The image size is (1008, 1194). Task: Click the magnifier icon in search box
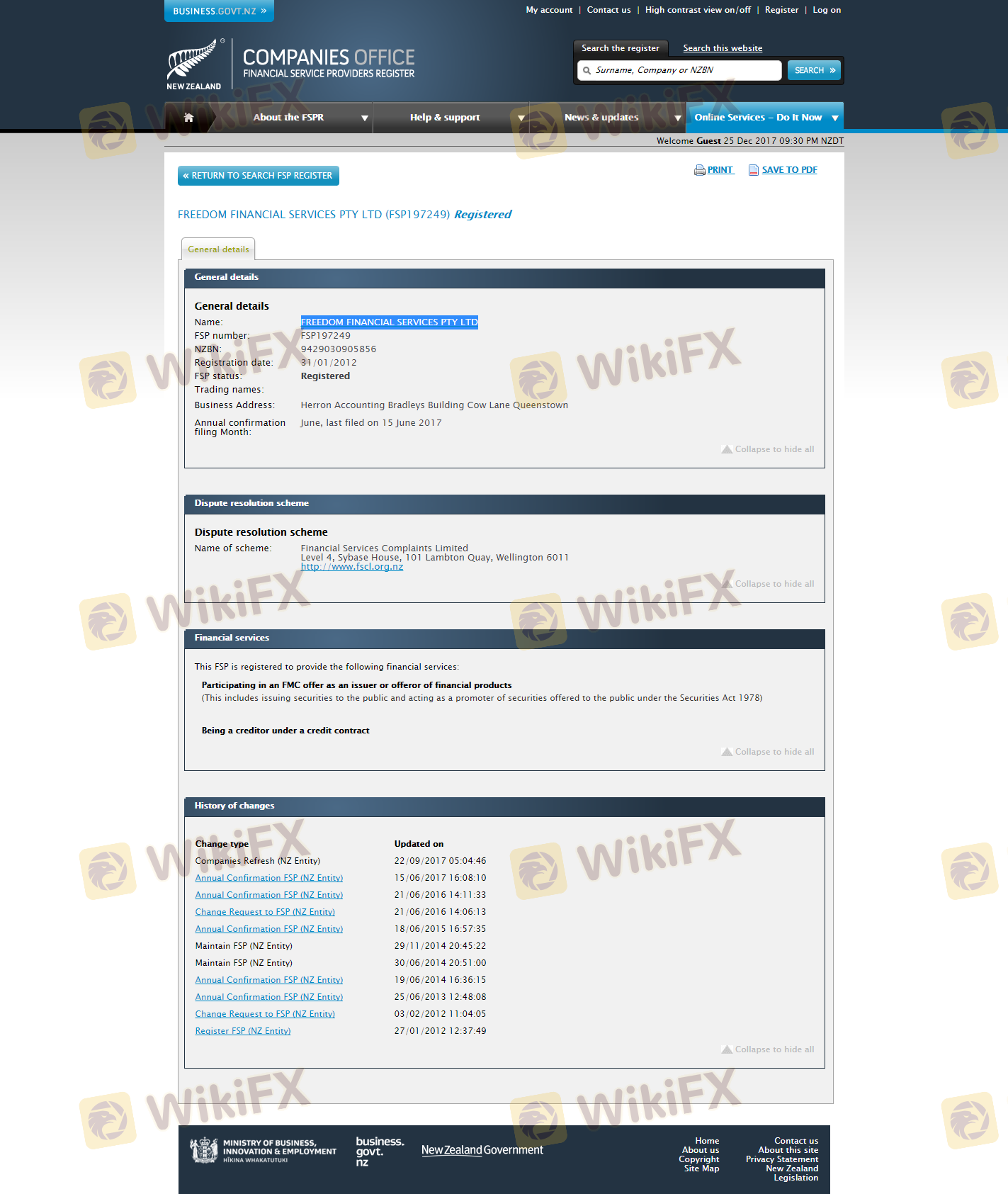(587, 71)
